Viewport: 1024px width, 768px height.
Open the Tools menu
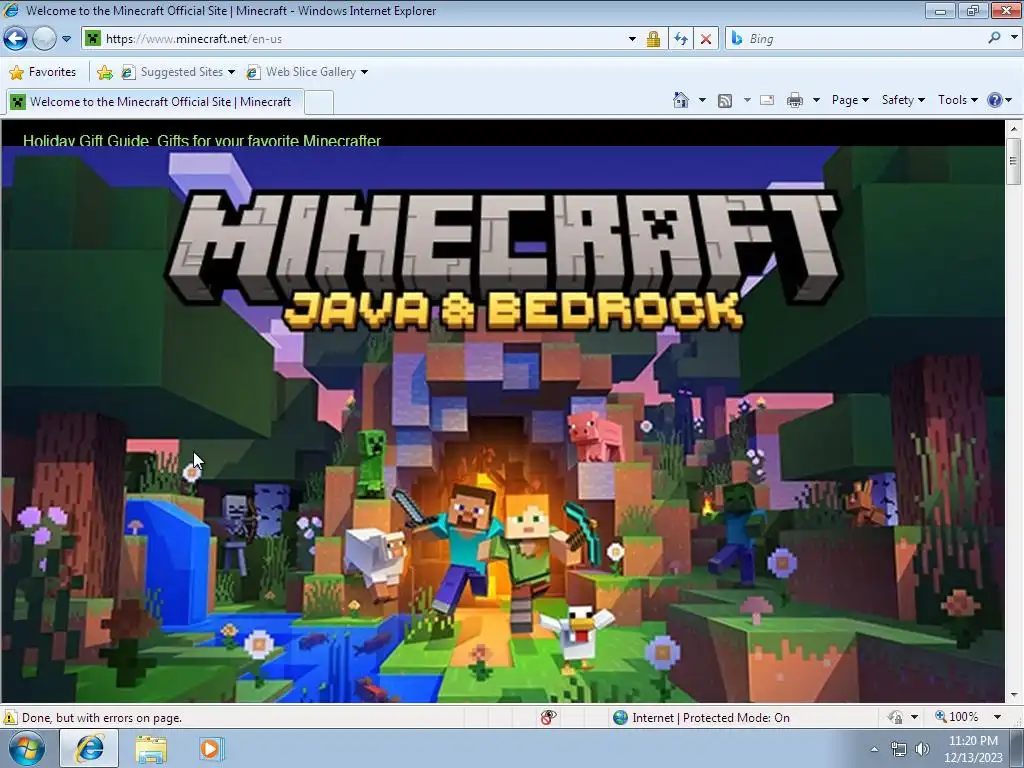click(957, 100)
